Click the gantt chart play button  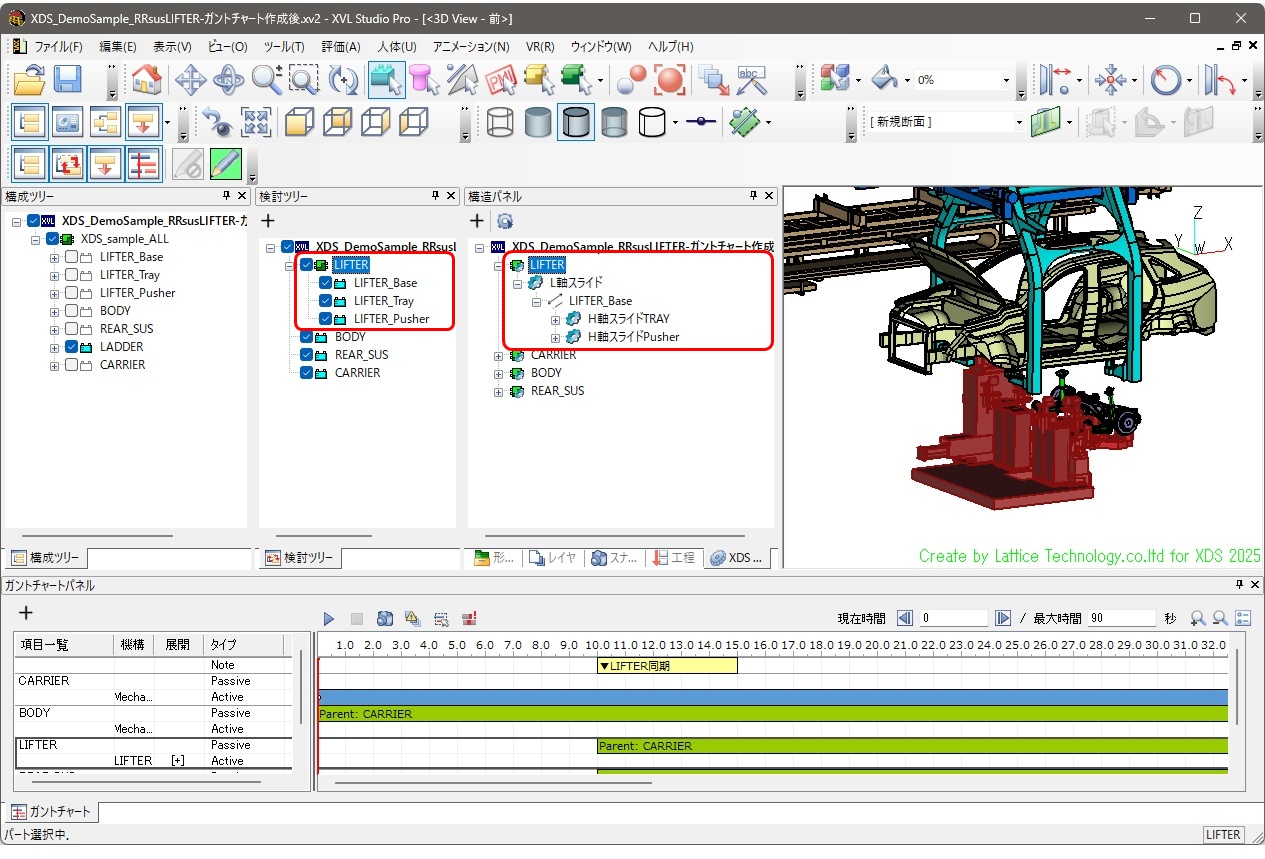click(x=329, y=619)
